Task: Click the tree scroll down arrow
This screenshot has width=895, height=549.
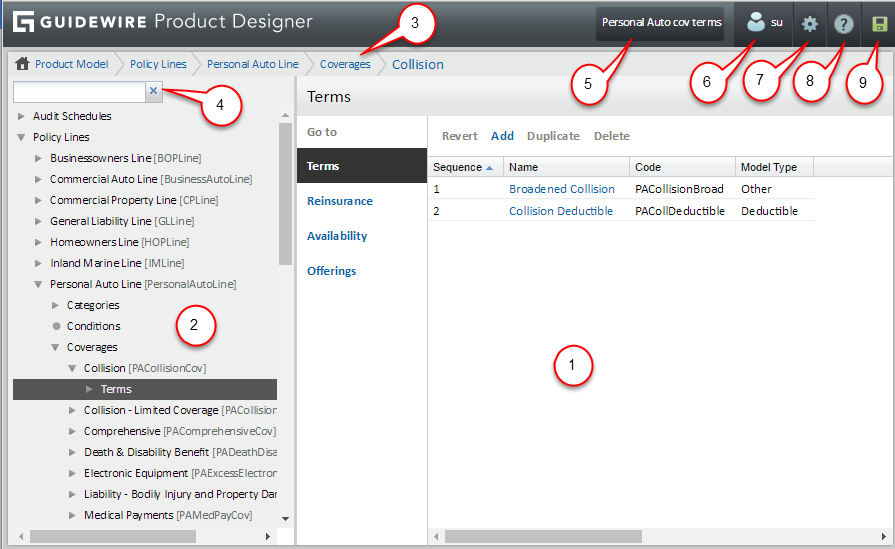Action: coord(286,519)
